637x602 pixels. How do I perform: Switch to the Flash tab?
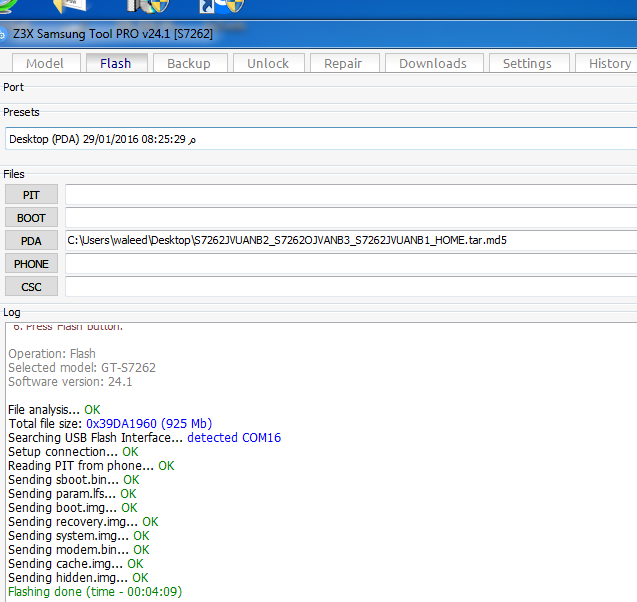(117, 63)
